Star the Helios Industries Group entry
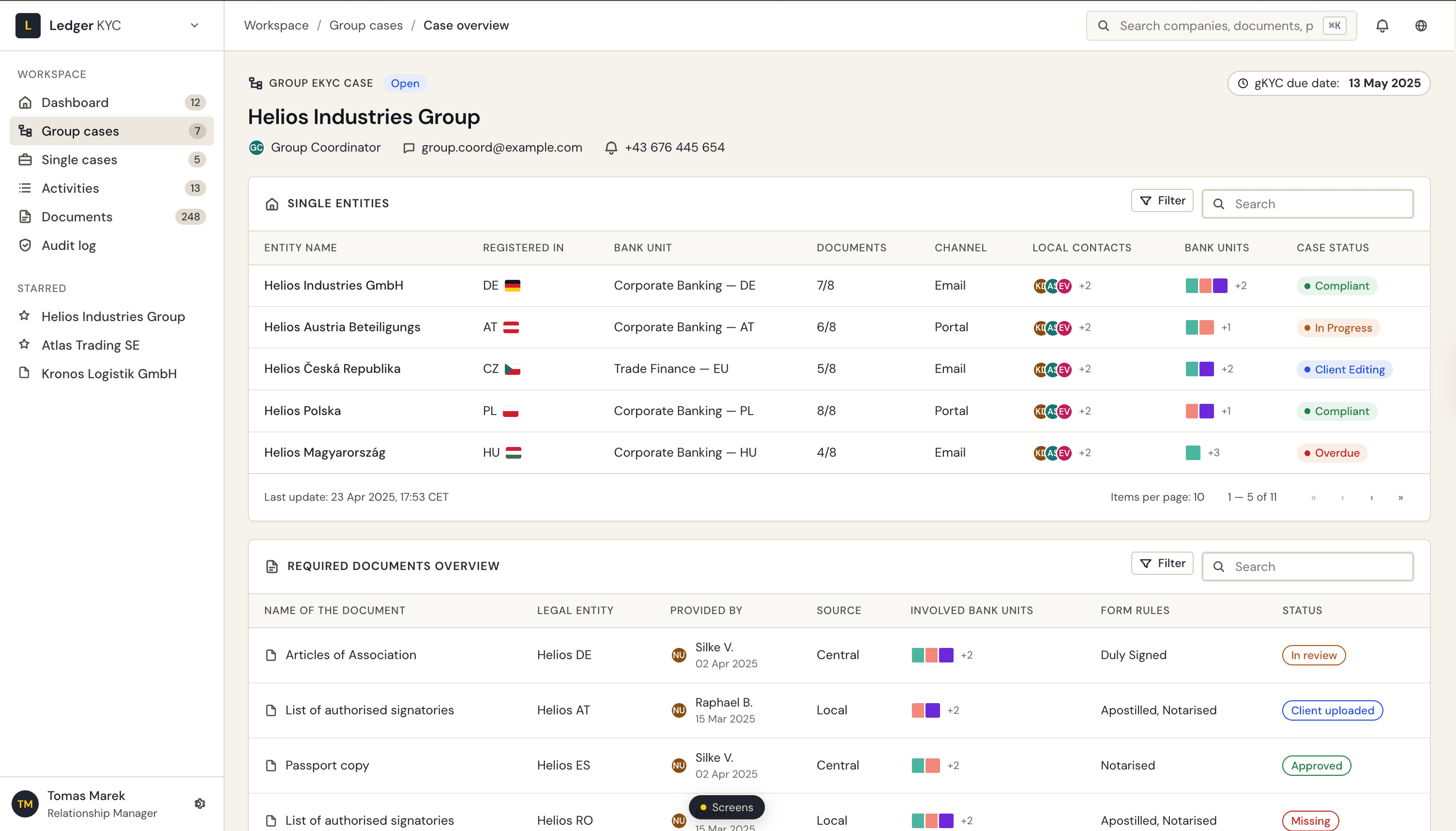1456x831 pixels. (25, 316)
